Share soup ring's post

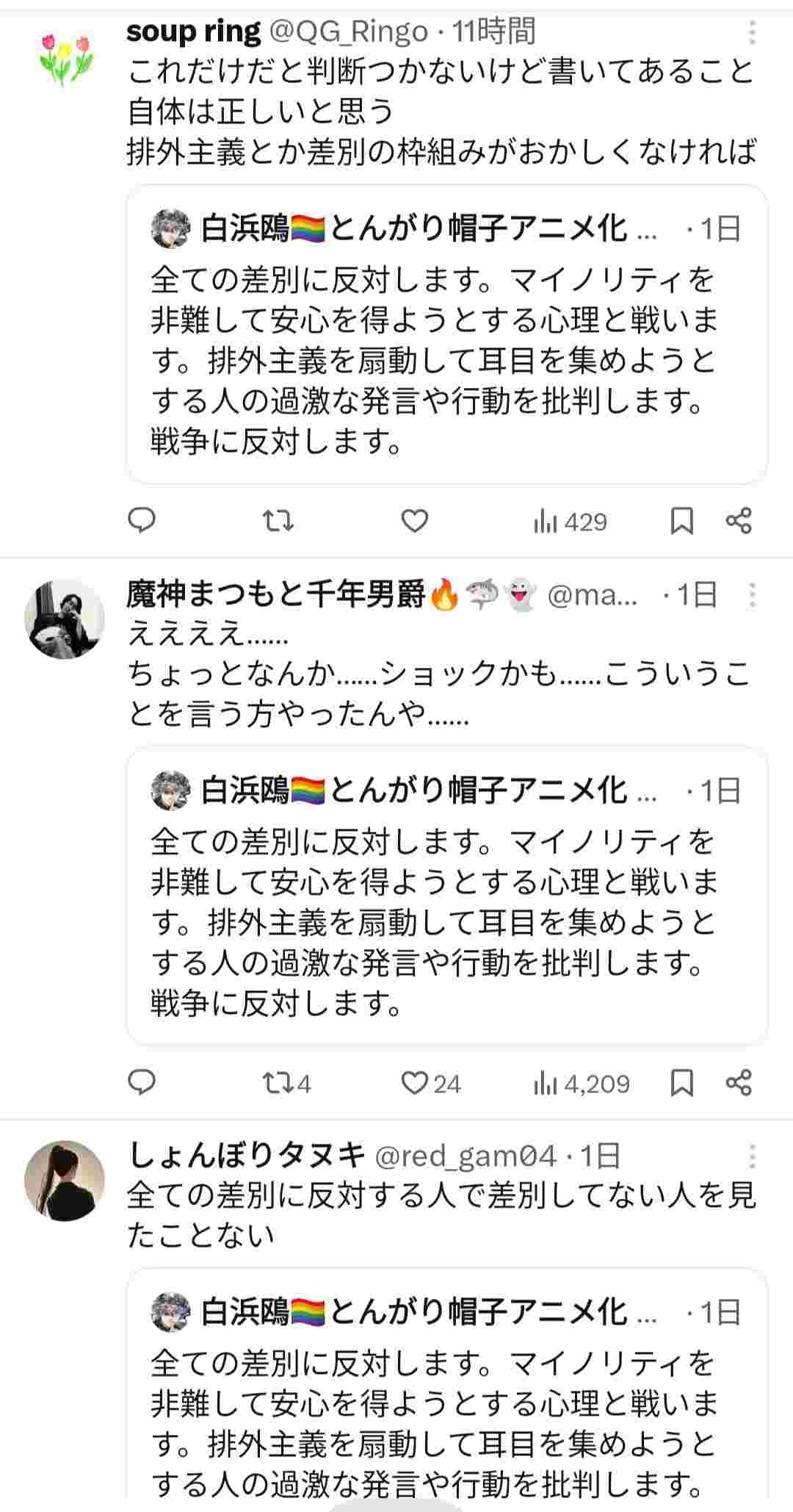[739, 521]
